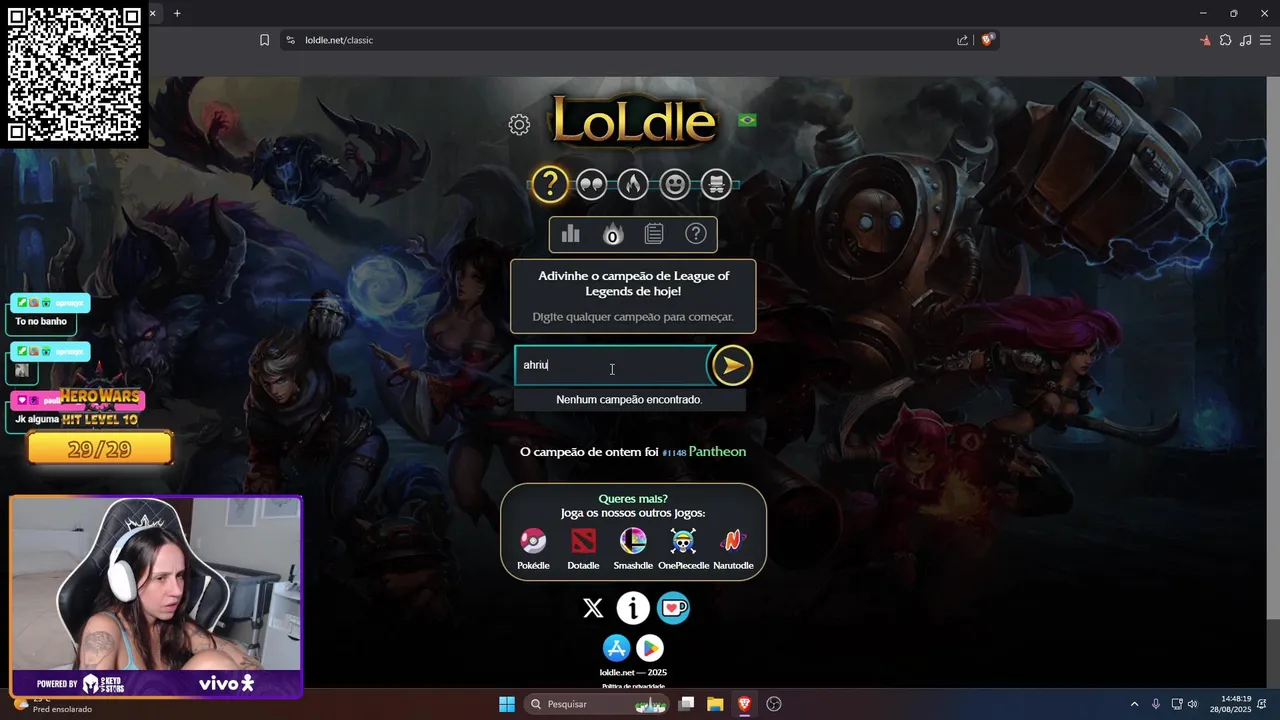
Task: Open site information icon in address bar
Action: pyautogui.click(x=291, y=40)
